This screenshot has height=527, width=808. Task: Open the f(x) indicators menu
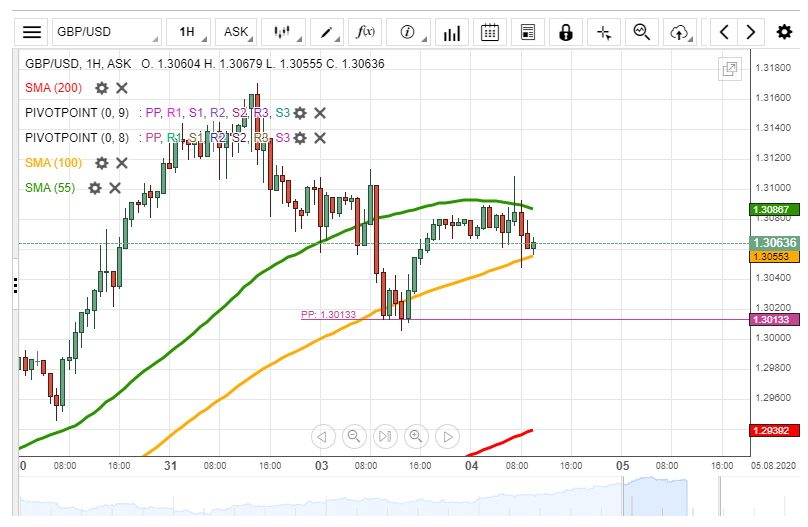pyautogui.click(x=365, y=32)
